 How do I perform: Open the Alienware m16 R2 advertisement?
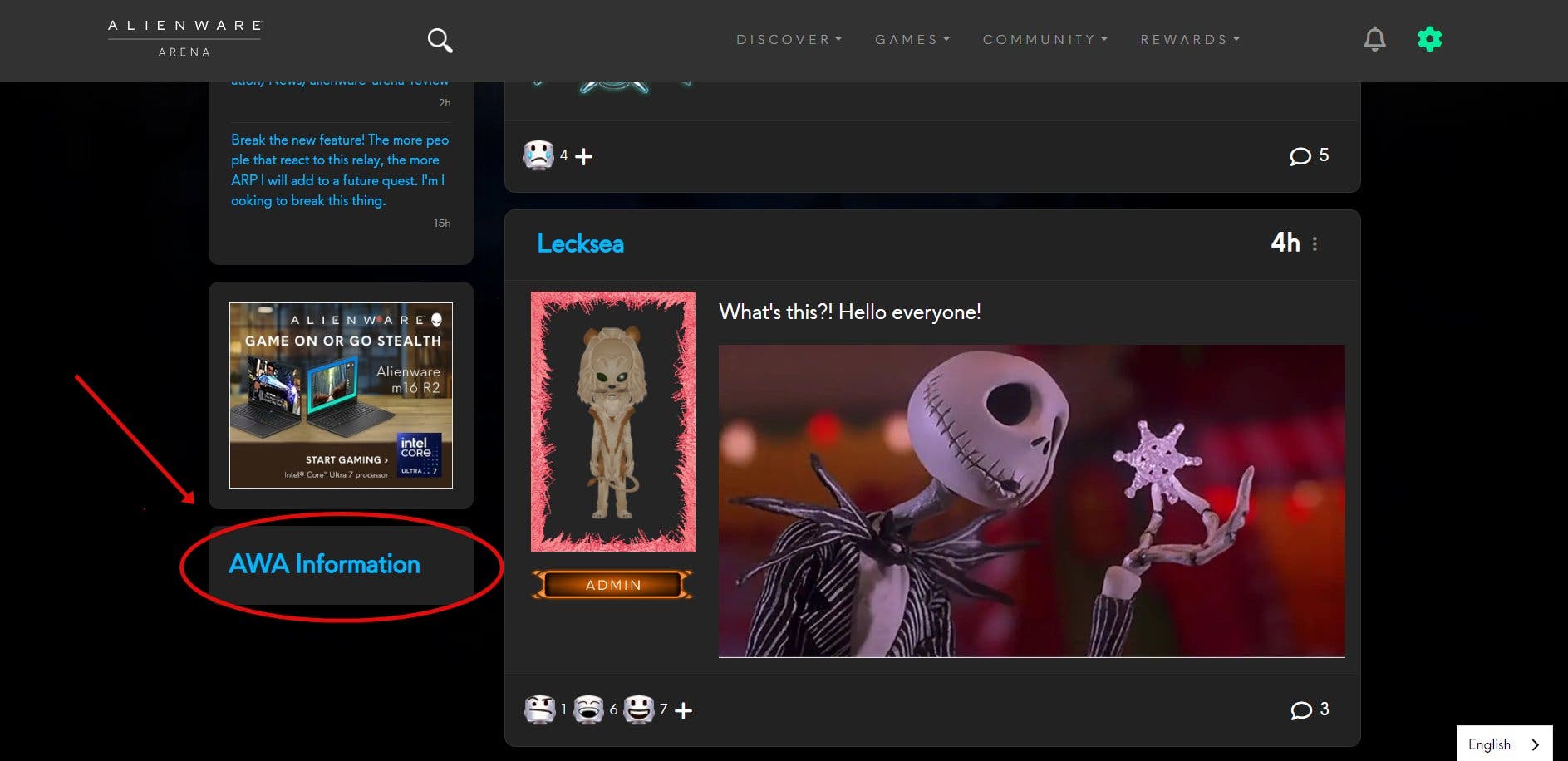click(x=341, y=395)
